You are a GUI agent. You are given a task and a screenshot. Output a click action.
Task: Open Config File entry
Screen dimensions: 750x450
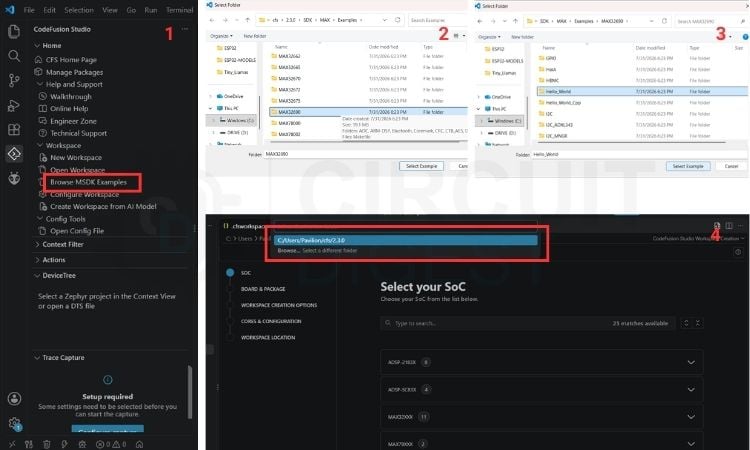click(x=77, y=231)
